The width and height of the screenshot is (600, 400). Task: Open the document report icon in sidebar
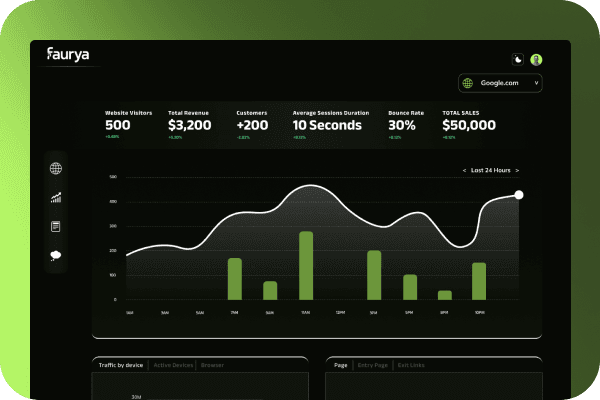tap(55, 226)
